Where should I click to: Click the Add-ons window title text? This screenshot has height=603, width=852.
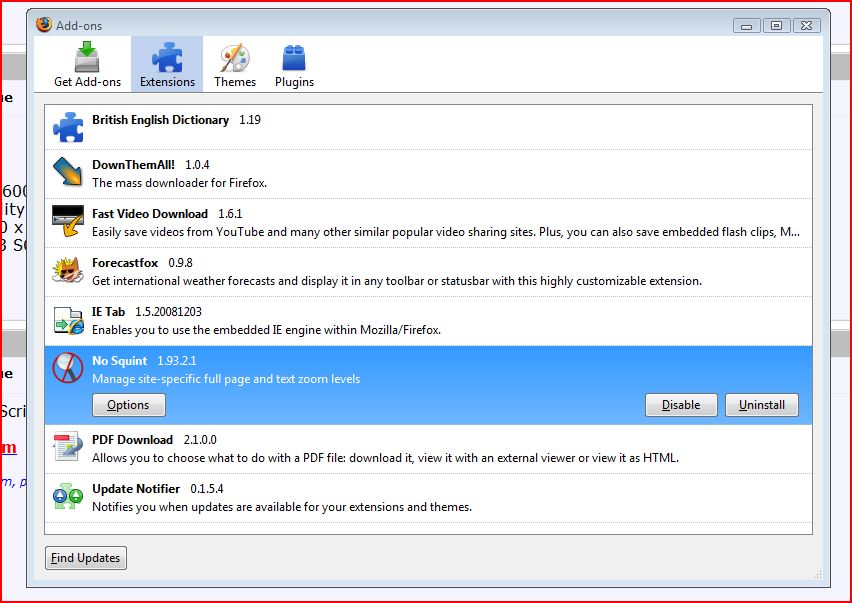[x=79, y=26]
